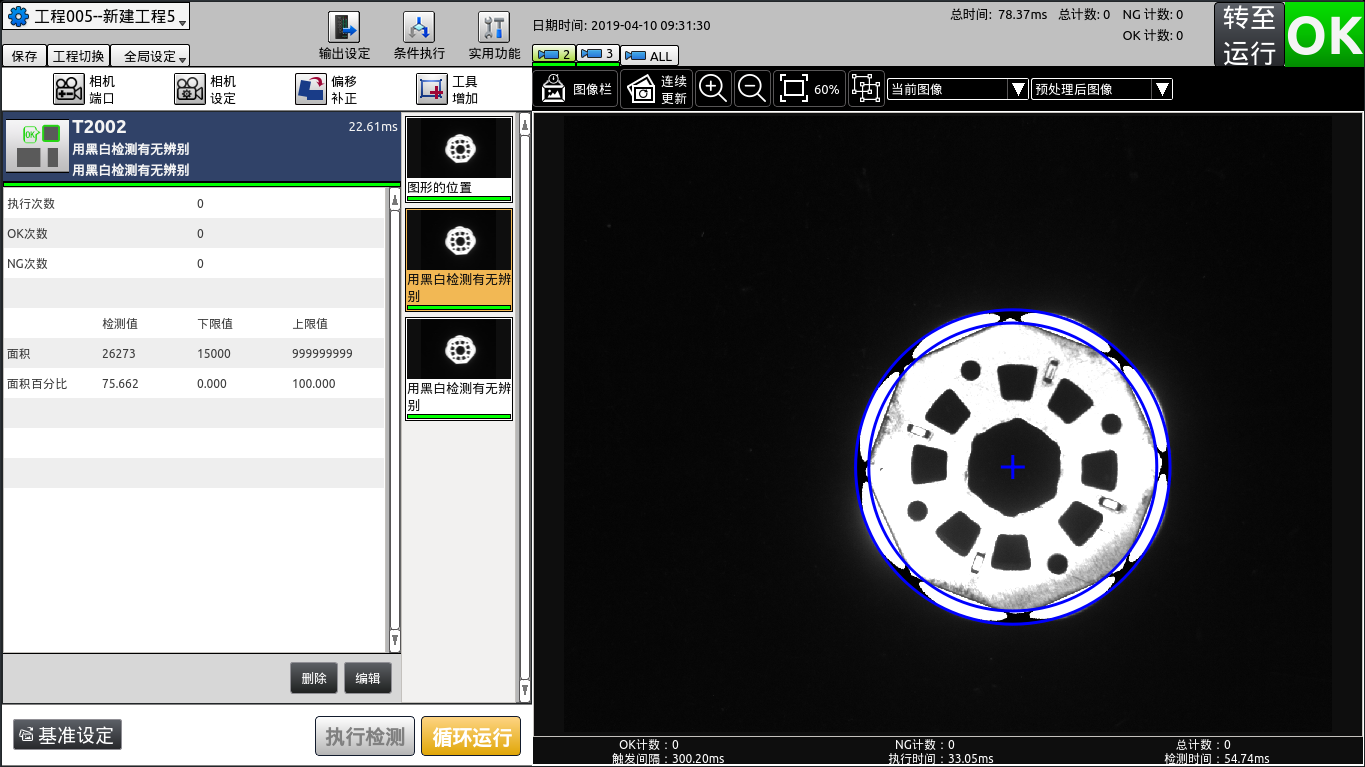This screenshot has width=1365, height=767.
Task: Click the region layout icon next to 60%
Action: (x=866, y=88)
